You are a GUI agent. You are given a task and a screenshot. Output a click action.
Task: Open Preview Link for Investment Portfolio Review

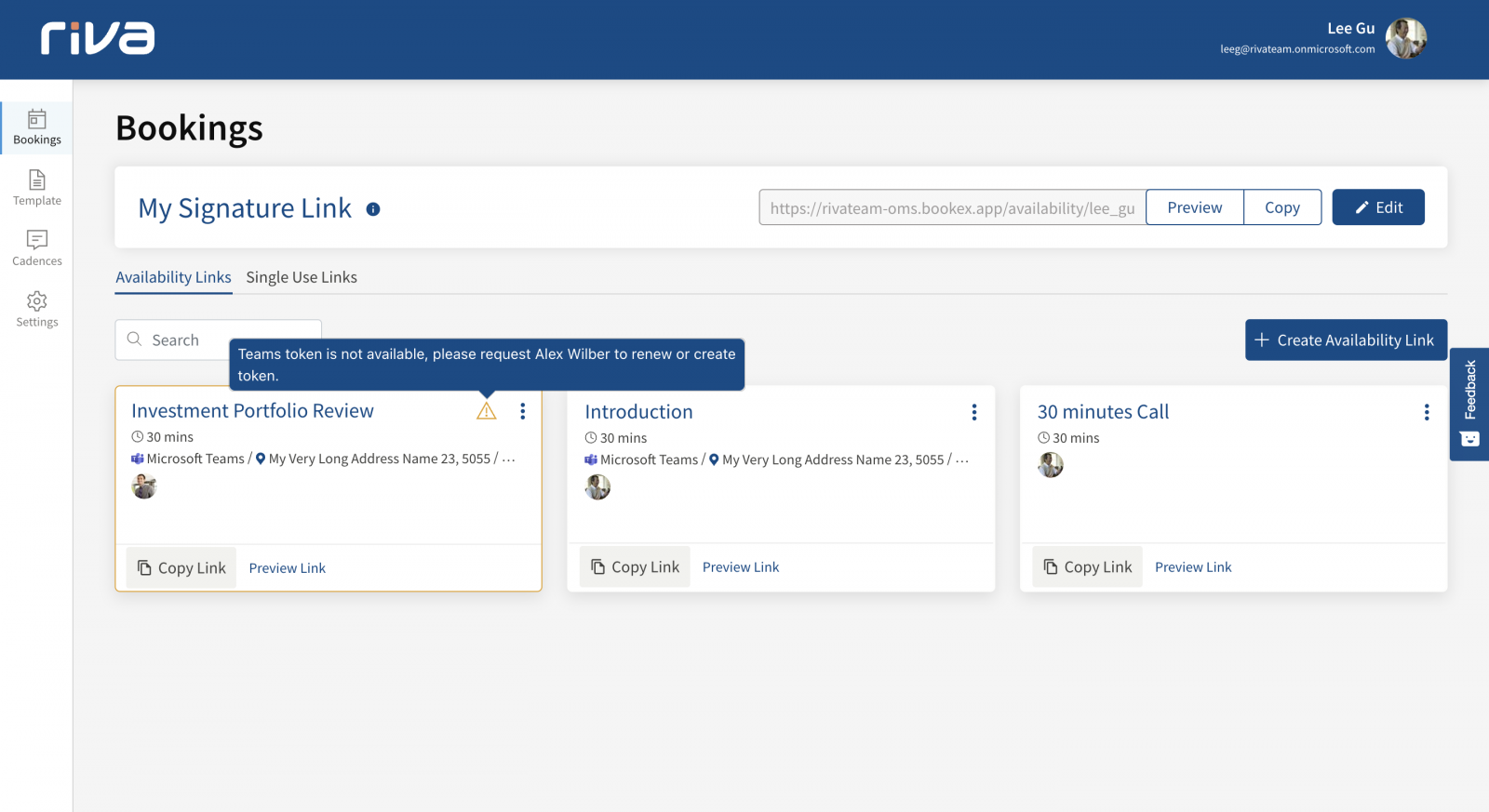[x=288, y=568]
